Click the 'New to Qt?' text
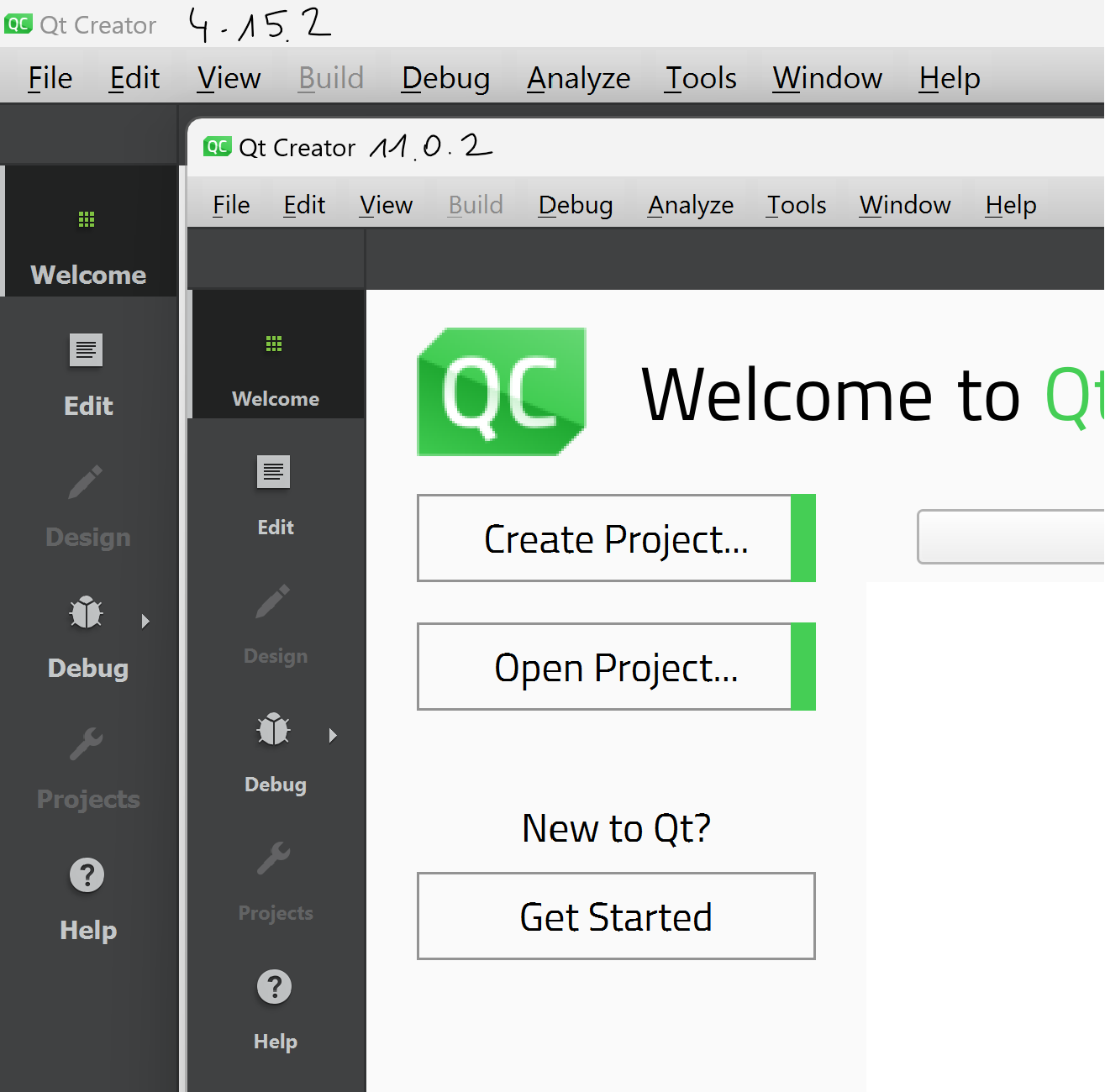The image size is (1105, 1092). tap(616, 828)
